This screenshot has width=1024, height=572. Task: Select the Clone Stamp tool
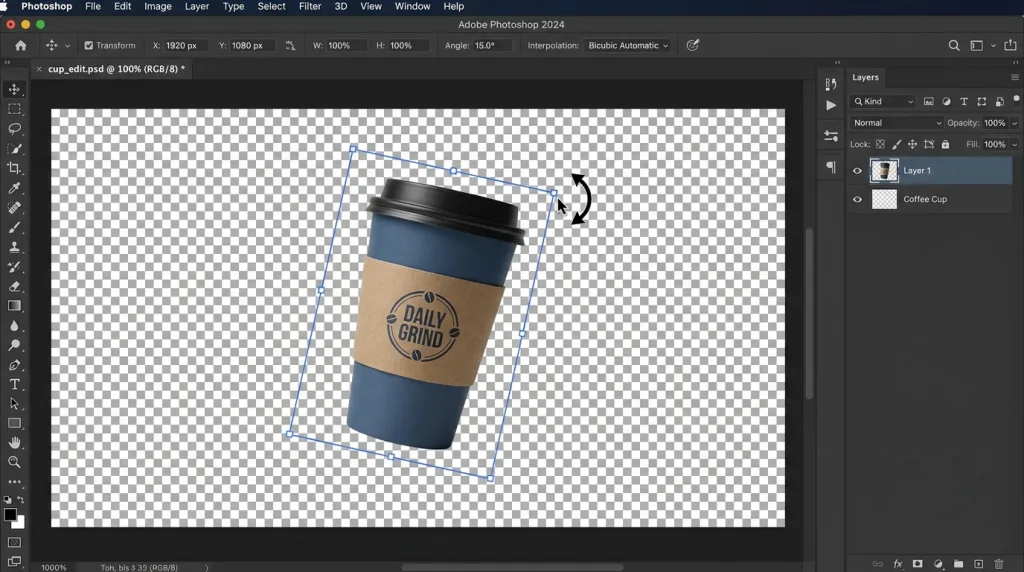pos(14,247)
